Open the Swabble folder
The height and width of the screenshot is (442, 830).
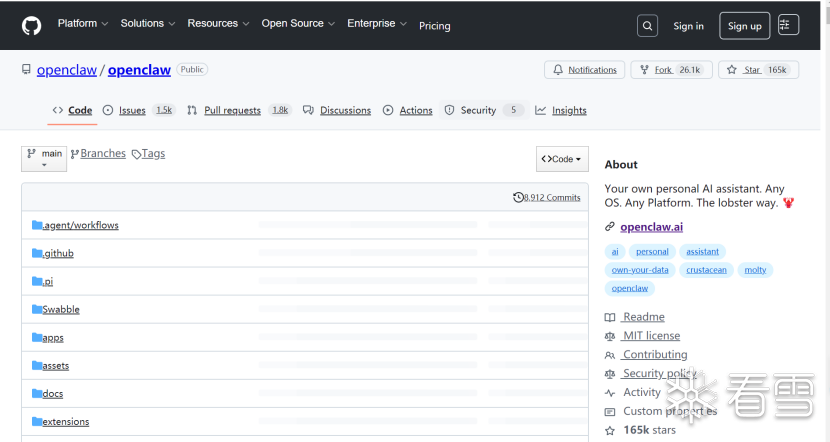pos(60,310)
